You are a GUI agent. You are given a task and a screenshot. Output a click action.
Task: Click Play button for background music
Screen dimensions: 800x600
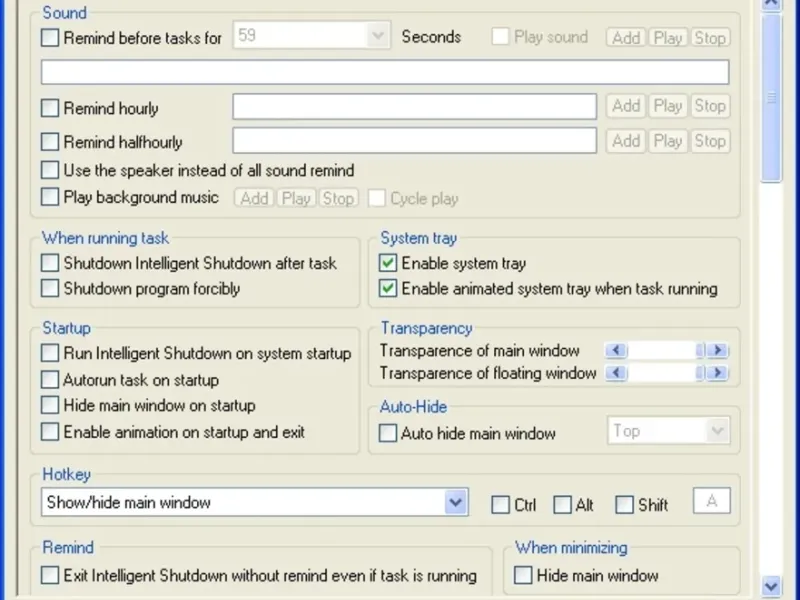(x=296, y=198)
